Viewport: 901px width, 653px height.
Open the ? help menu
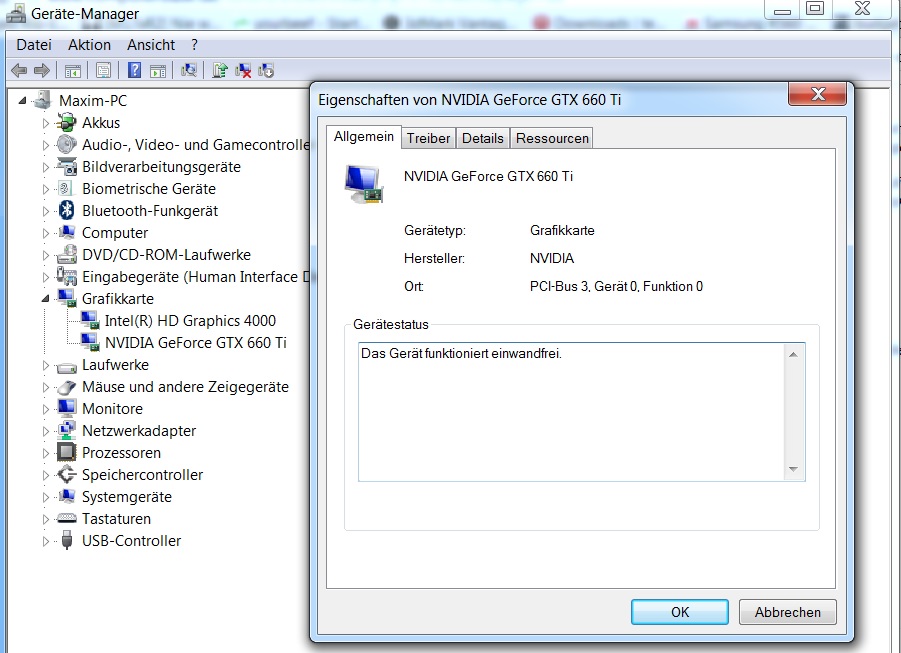(194, 45)
